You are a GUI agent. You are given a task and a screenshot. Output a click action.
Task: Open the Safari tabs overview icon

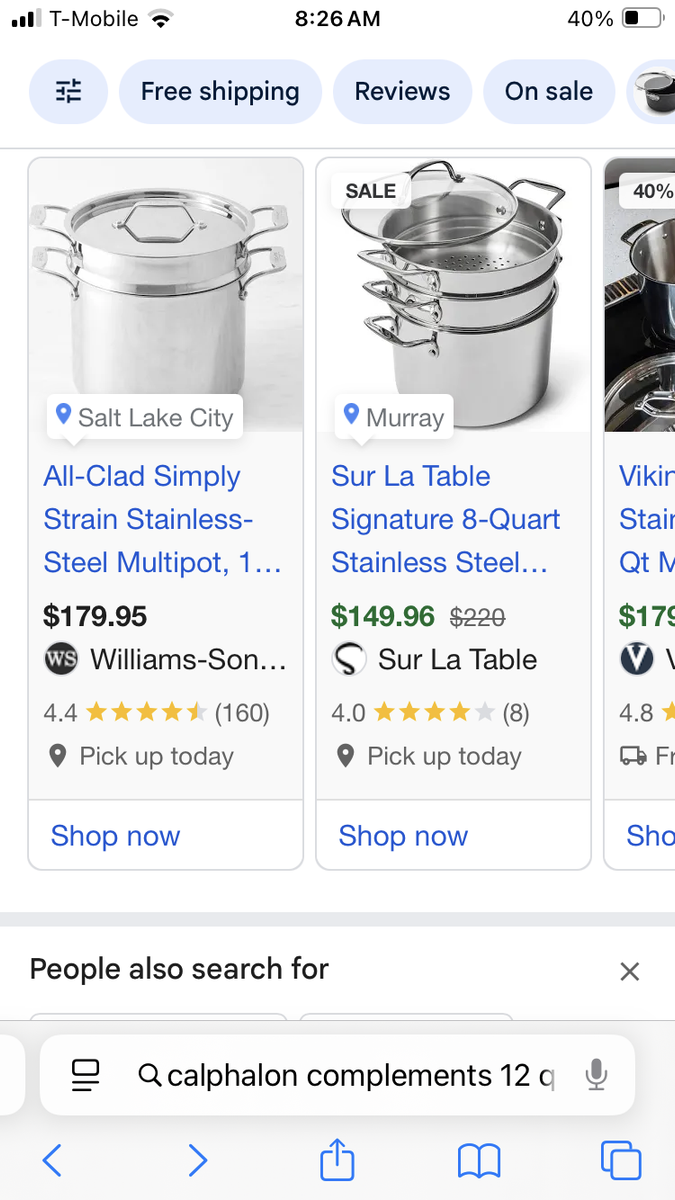pyautogui.click(x=620, y=1160)
